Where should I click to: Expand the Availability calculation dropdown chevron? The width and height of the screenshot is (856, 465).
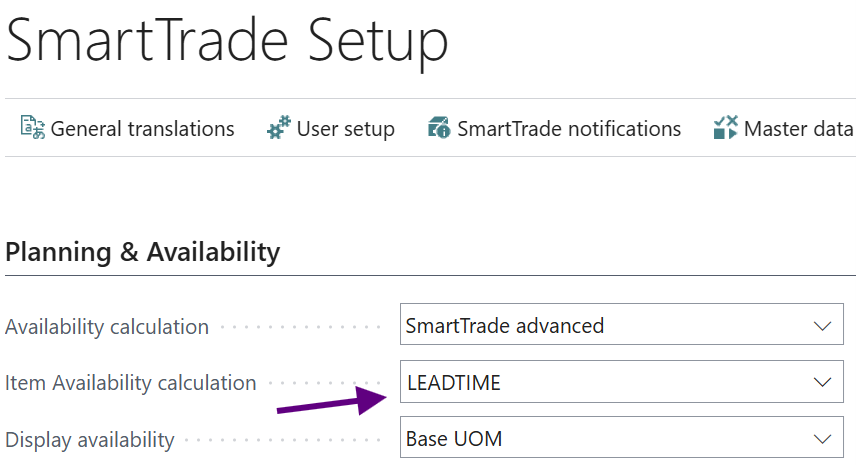[822, 326]
